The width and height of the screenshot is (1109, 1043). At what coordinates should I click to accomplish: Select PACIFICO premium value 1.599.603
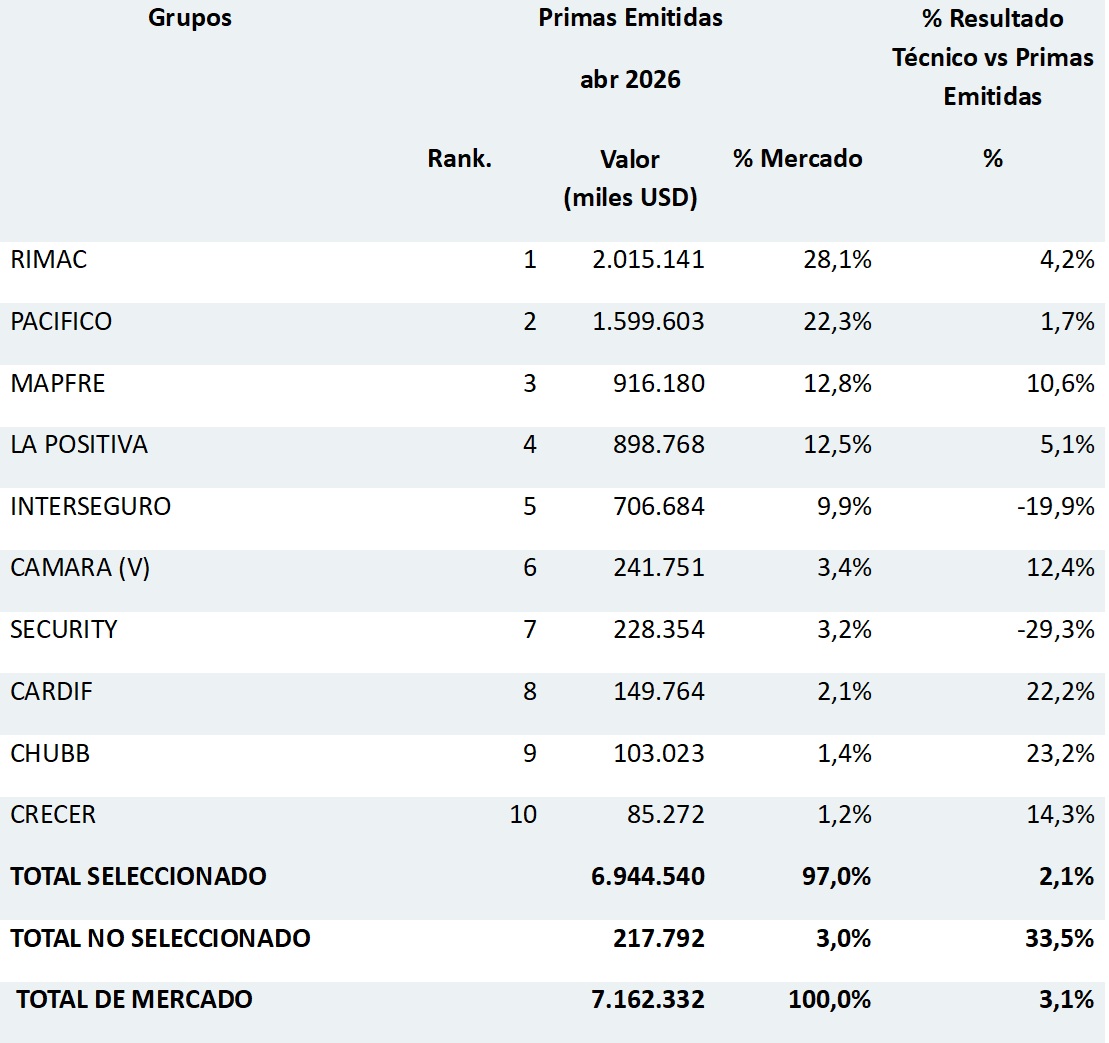pos(649,322)
